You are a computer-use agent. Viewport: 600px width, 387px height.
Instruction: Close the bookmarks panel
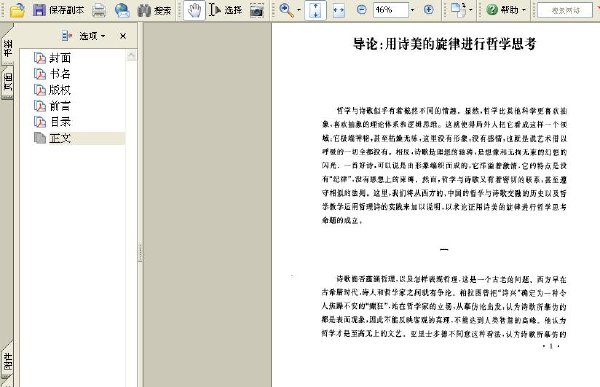click(x=123, y=36)
